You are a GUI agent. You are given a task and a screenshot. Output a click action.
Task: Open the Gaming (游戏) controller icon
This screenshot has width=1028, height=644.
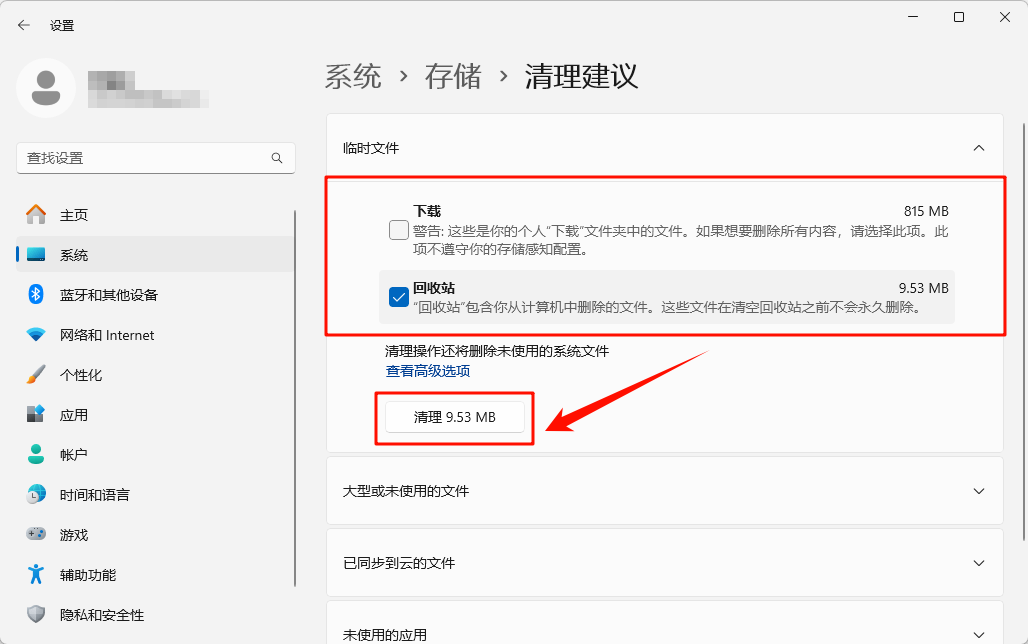pyautogui.click(x=36, y=535)
